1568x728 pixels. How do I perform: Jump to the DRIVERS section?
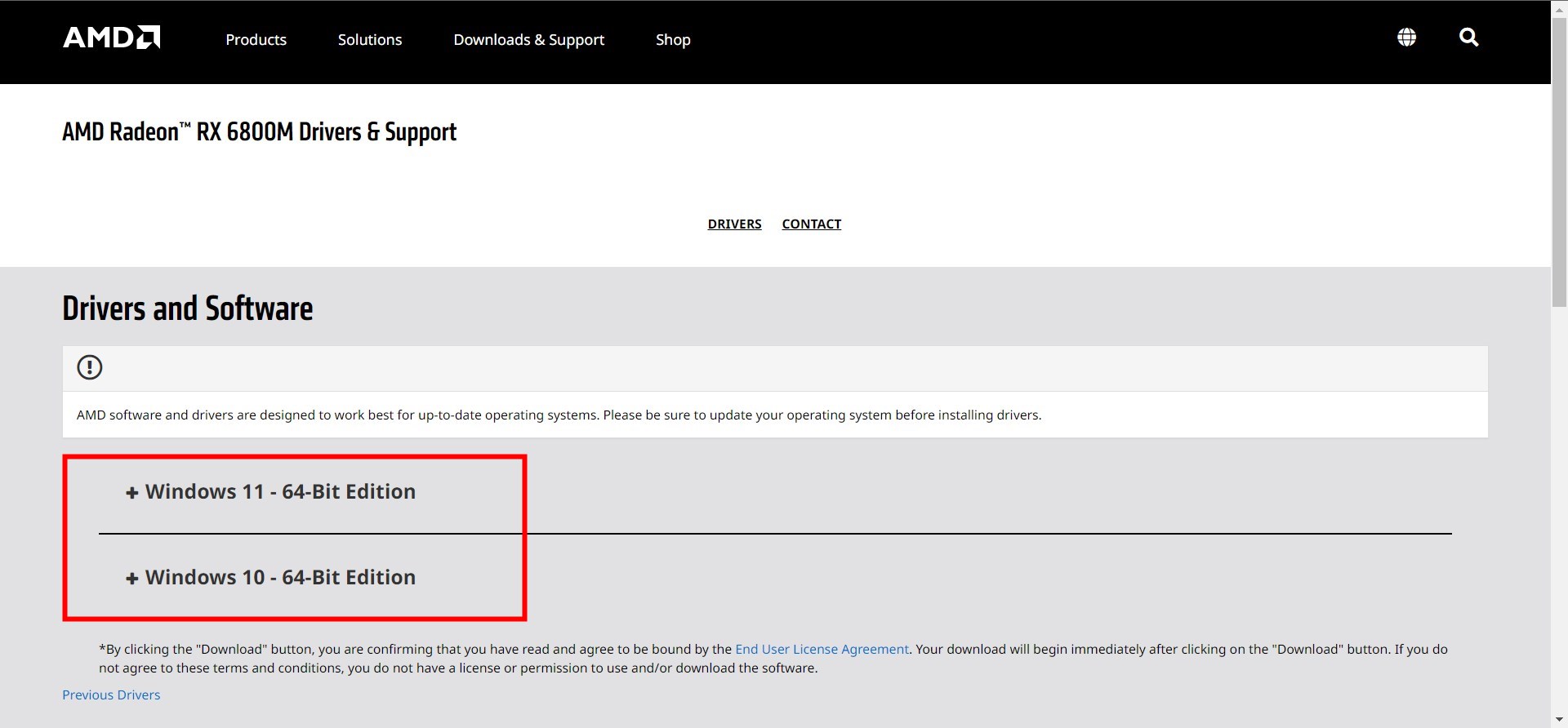[x=734, y=224]
